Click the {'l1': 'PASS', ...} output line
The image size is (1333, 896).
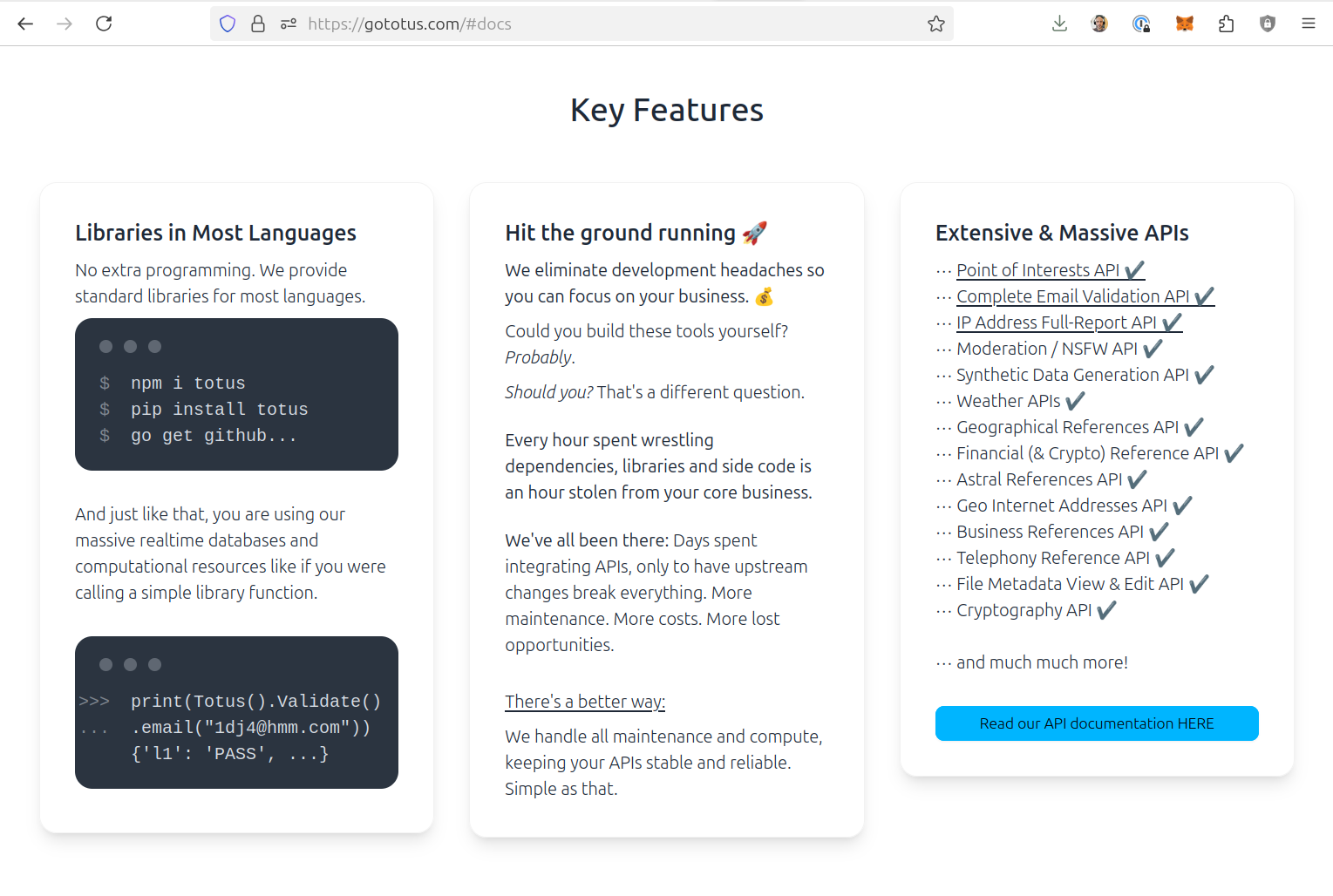tap(229, 754)
